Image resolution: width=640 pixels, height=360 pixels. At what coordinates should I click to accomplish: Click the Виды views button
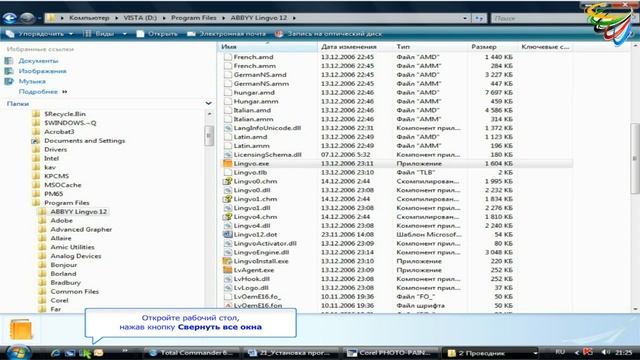click(100, 34)
